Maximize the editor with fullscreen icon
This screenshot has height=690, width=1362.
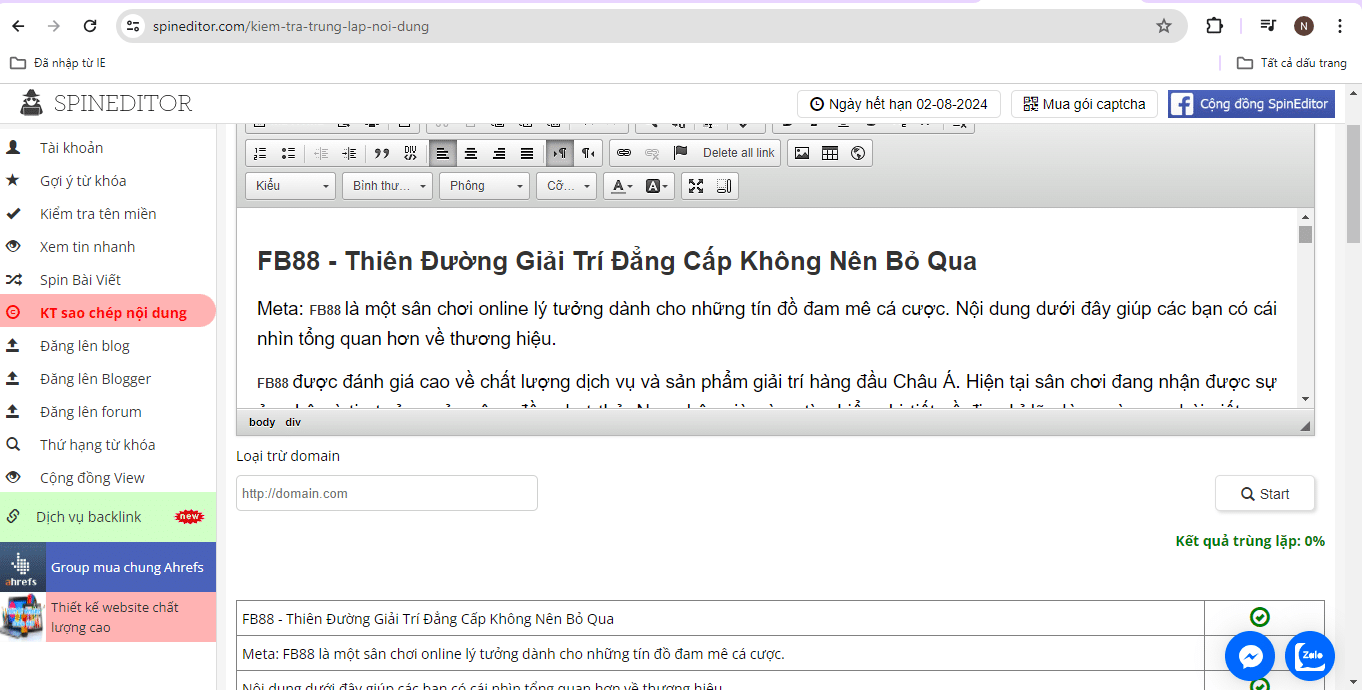(x=696, y=186)
